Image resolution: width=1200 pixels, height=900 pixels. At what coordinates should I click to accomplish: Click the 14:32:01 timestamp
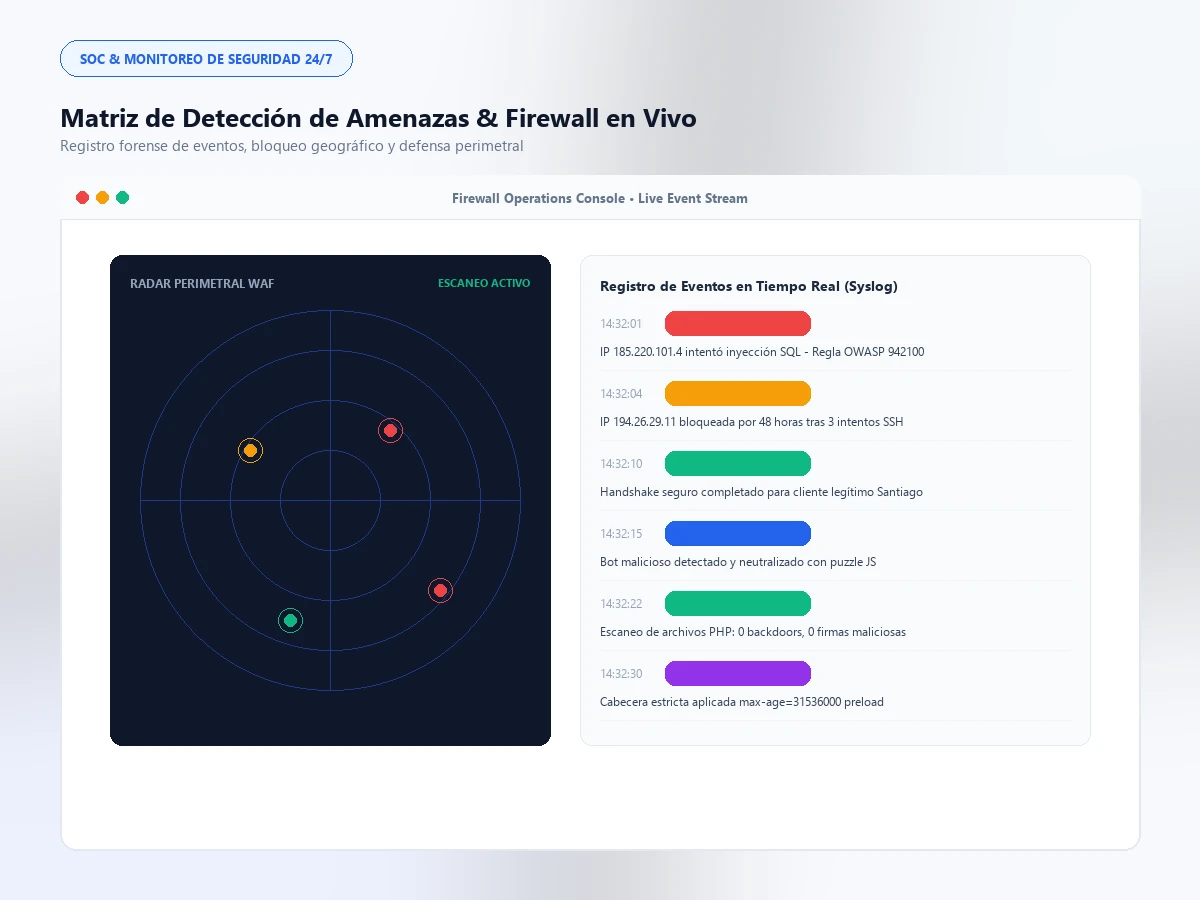(621, 324)
